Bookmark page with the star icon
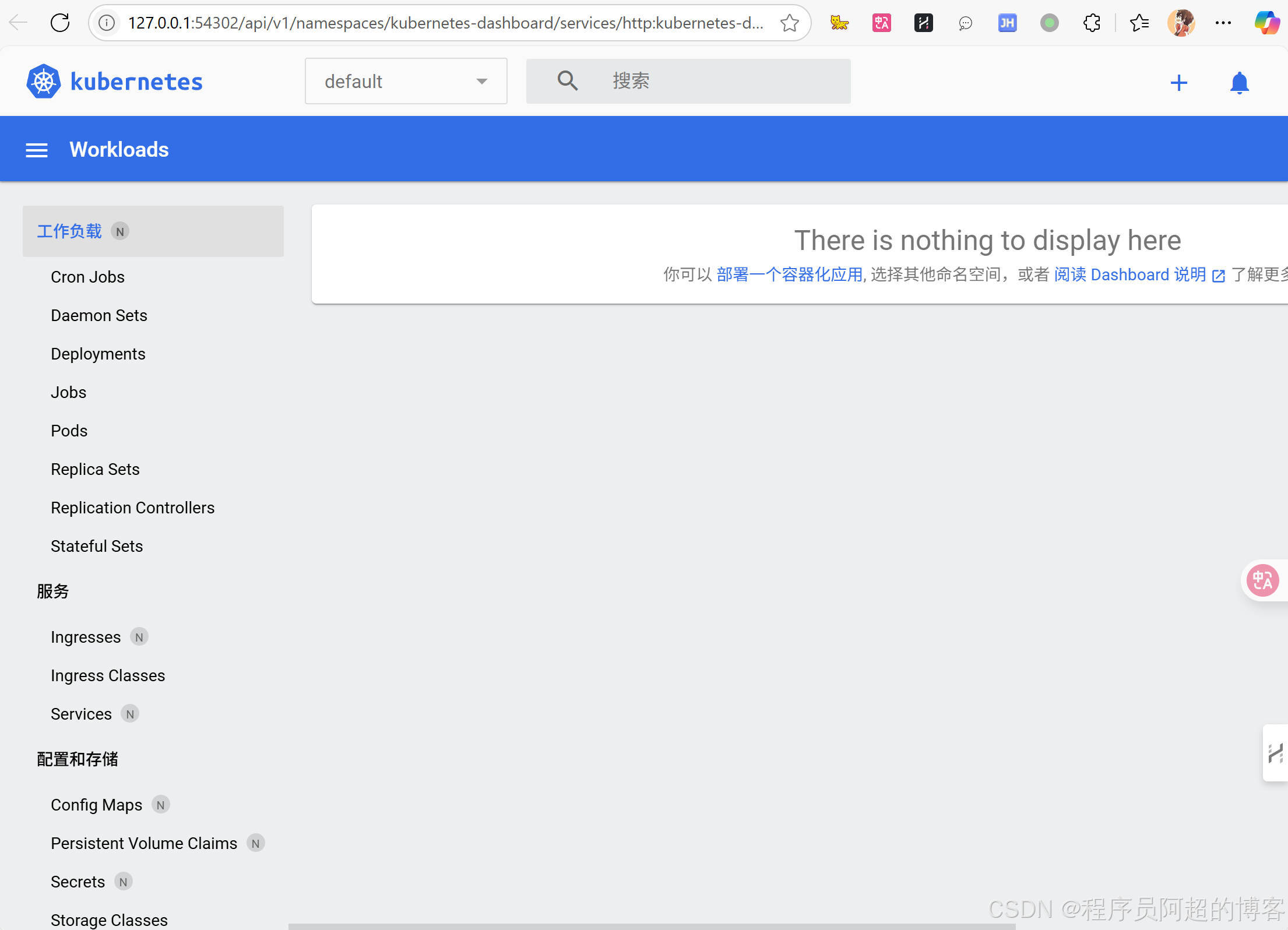This screenshot has height=930, width=1288. [789, 23]
